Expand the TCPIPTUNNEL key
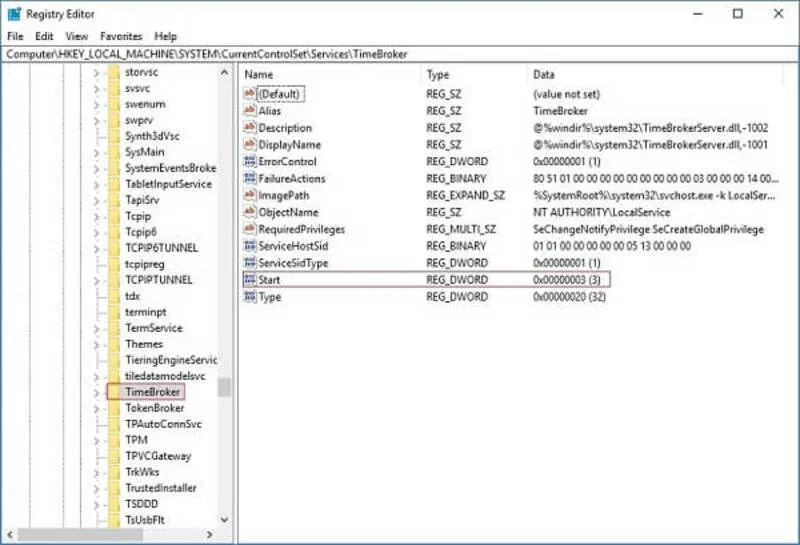The height and width of the screenshot is (545, 800). point(96,280)
